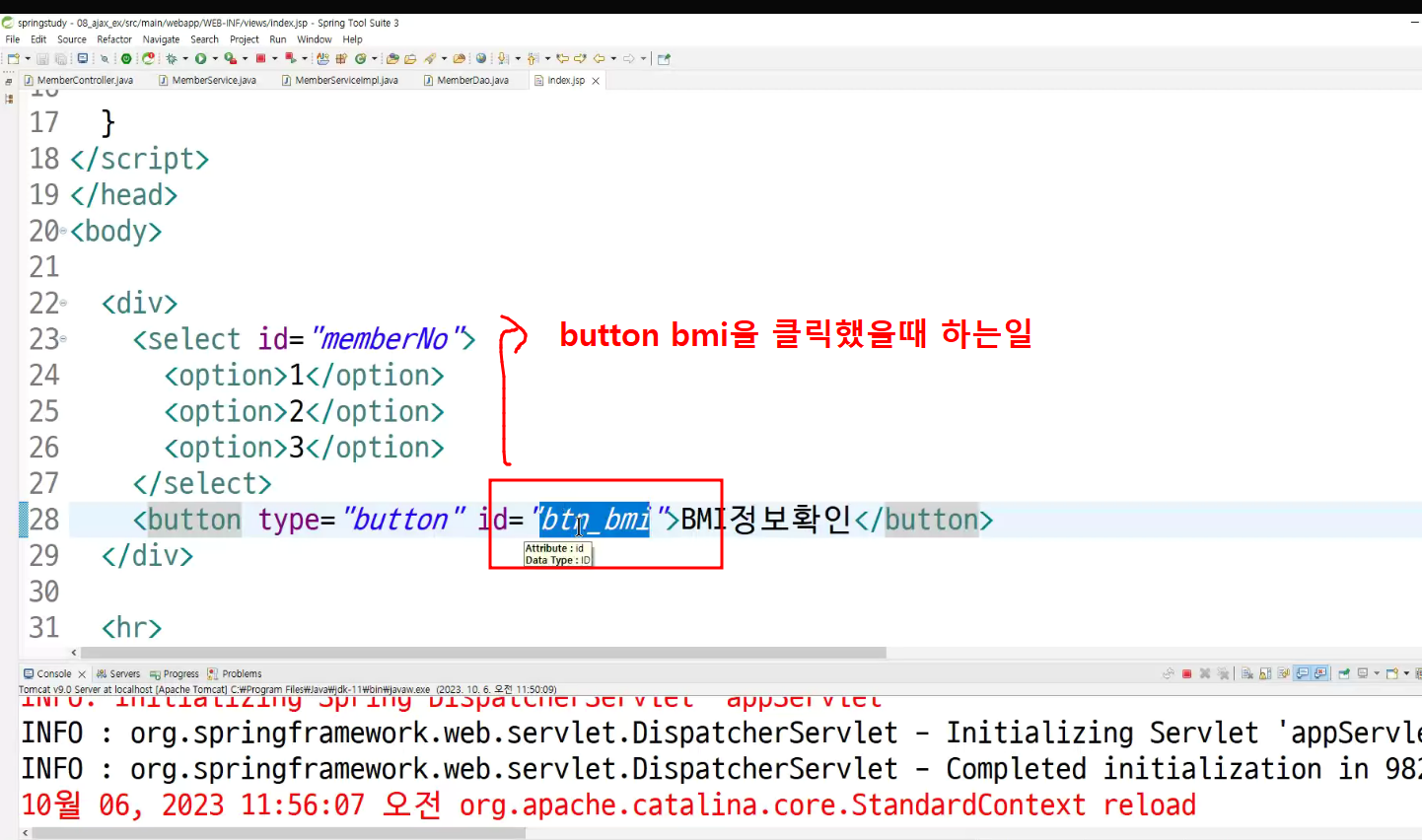The height and width of the screenshot is (840, 1422).
Task: Collapse the div fold at line 22
Action: (x=63, y=303)
